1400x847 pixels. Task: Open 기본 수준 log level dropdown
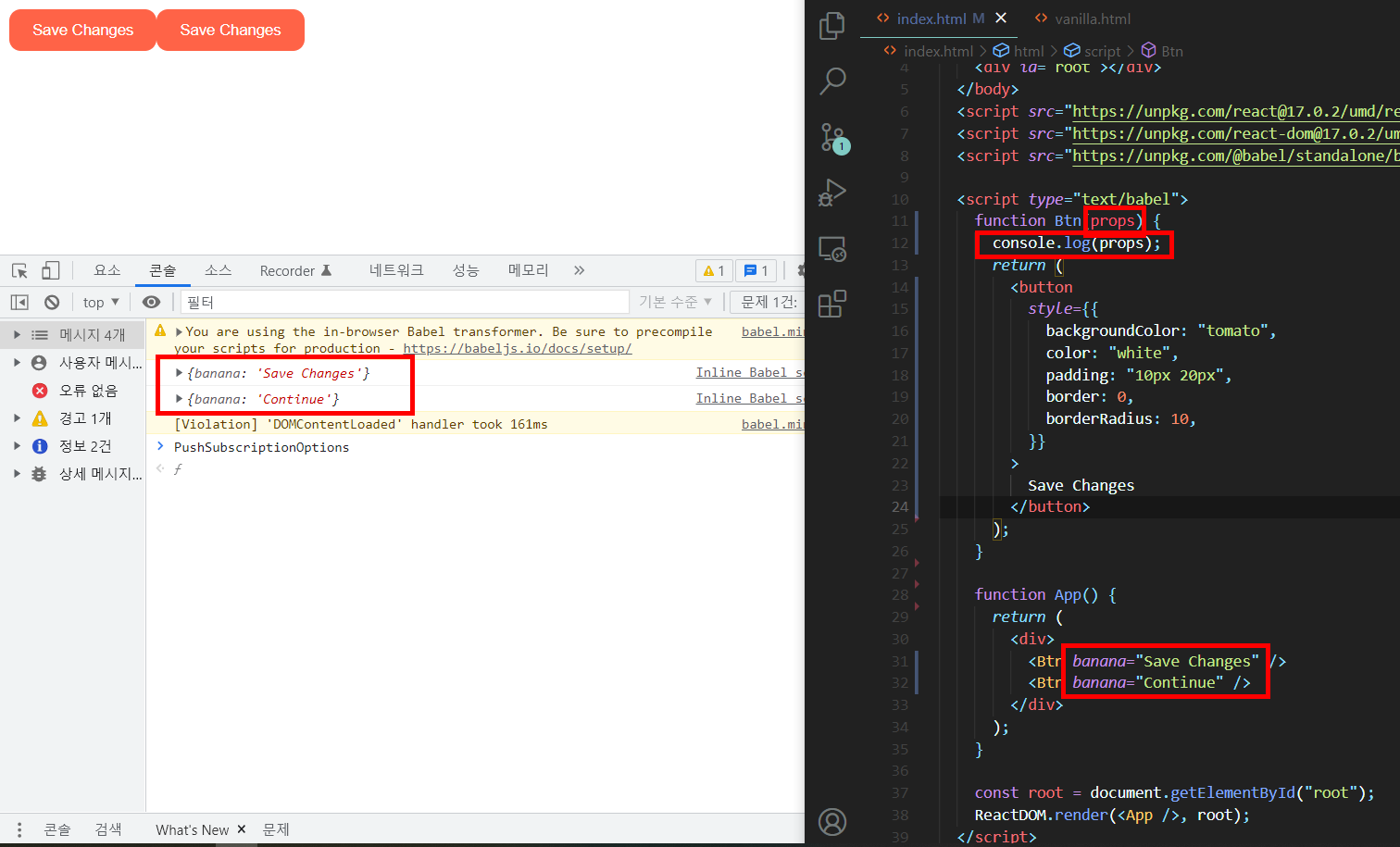(676, 302)
